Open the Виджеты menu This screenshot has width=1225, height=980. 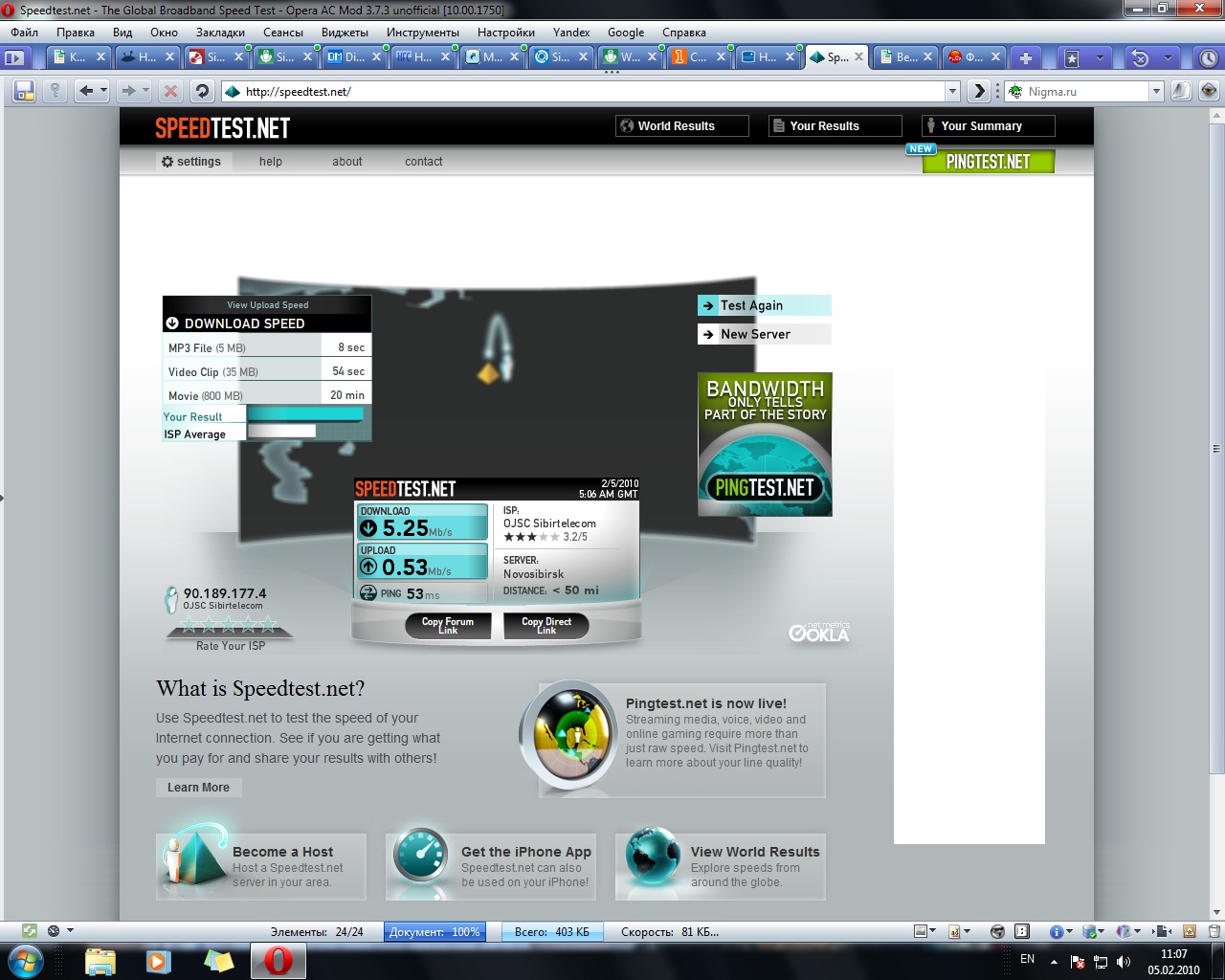(345, 32)
